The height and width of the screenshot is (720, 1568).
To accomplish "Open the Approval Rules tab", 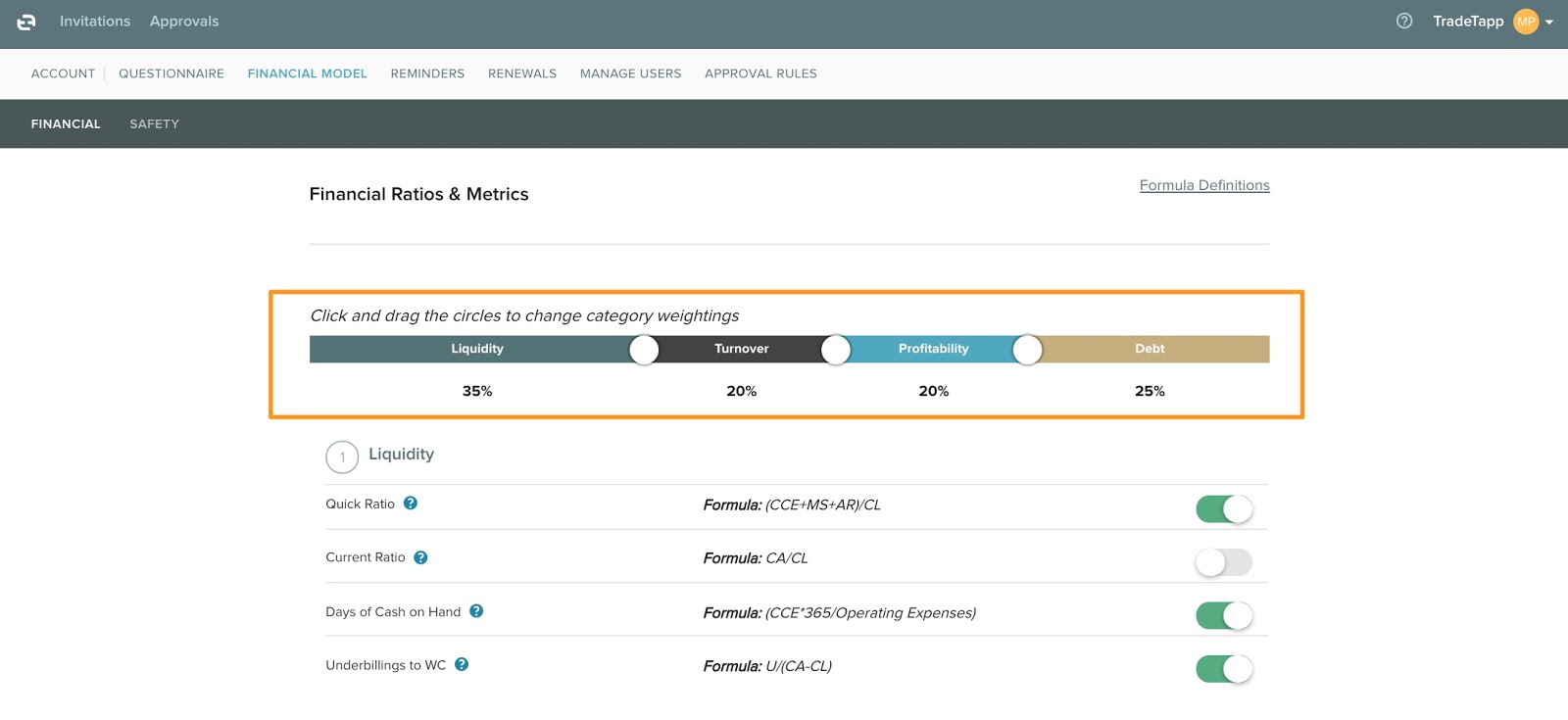I will pyautogui.click(x=760, y=73).
